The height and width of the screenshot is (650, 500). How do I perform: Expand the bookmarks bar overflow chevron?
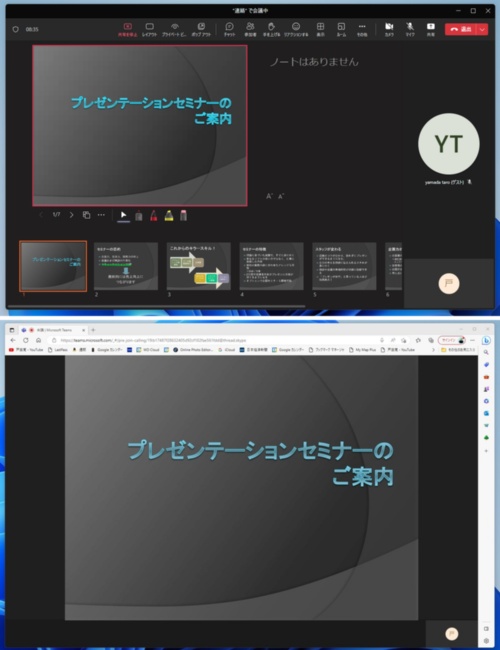(x=433, y=350)
